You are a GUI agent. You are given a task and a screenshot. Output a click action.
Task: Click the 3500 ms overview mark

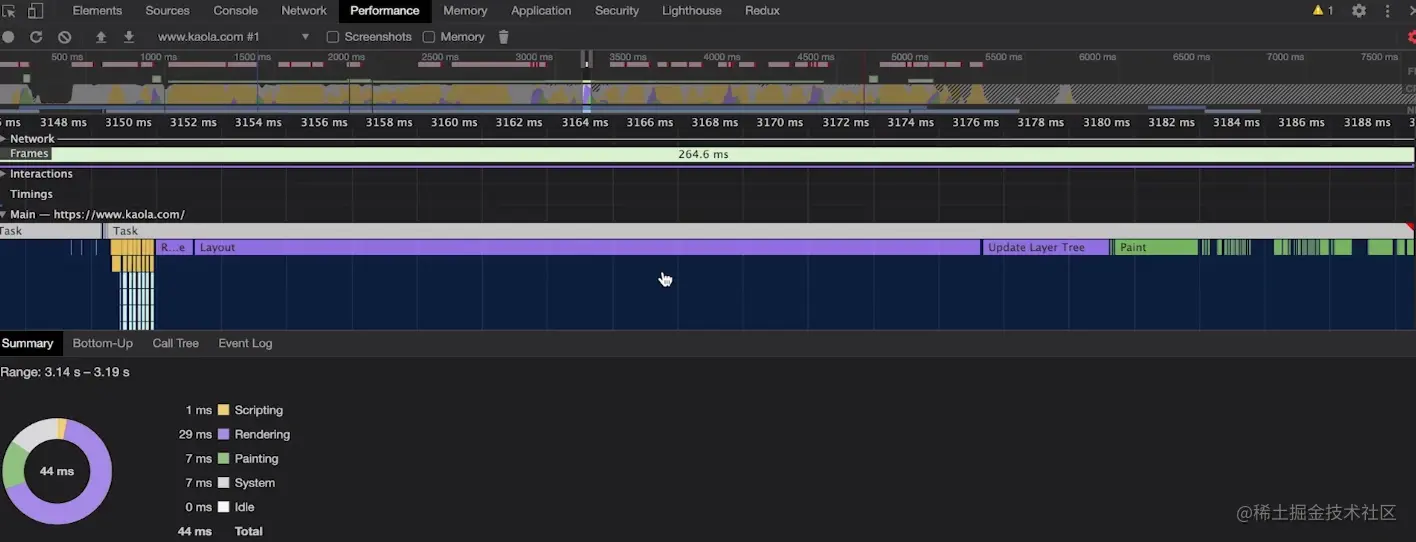628,57
